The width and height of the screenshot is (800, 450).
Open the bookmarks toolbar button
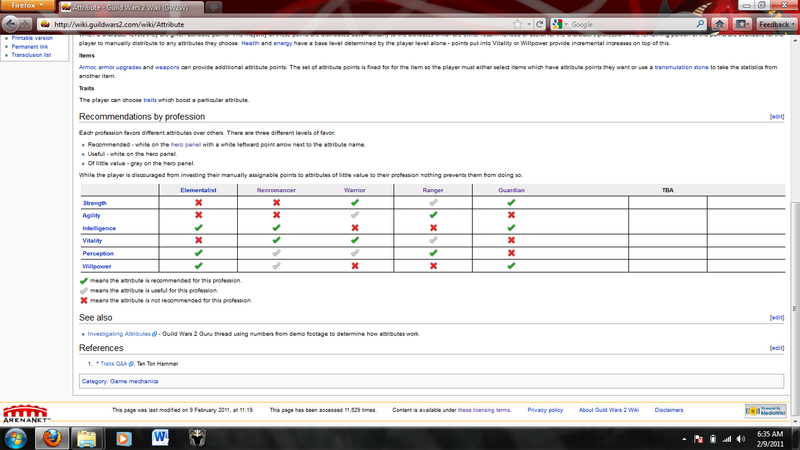[x=742, y=24]
